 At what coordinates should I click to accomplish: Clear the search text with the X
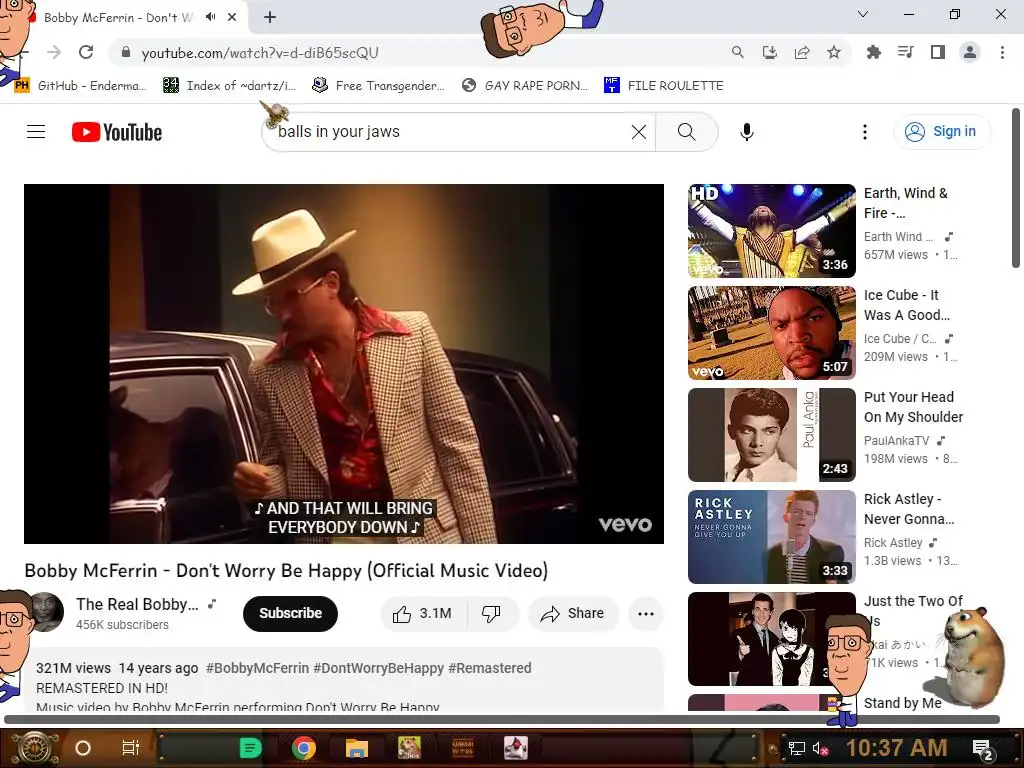tap(639, 132)
